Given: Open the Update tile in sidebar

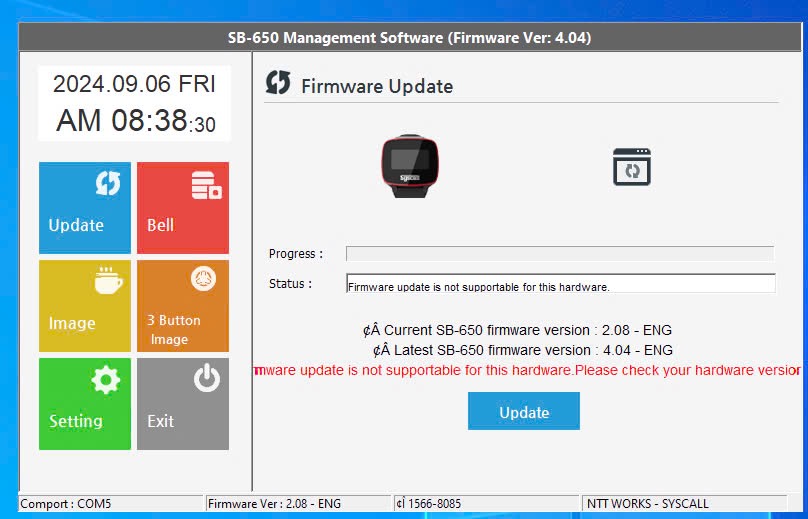Looking at the screenshot, I should point(85,208).
